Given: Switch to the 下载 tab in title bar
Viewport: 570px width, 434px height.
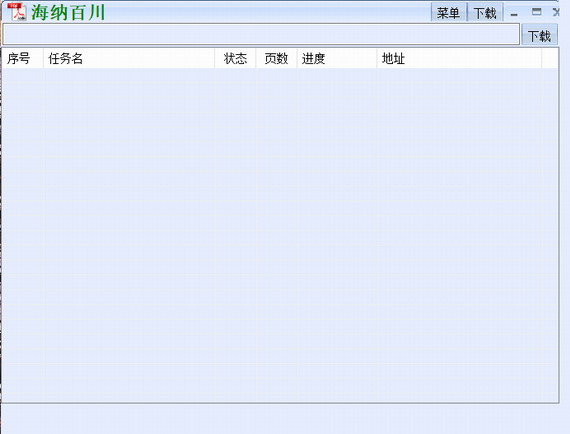Looking at the screenshot, I should point(485,12).
